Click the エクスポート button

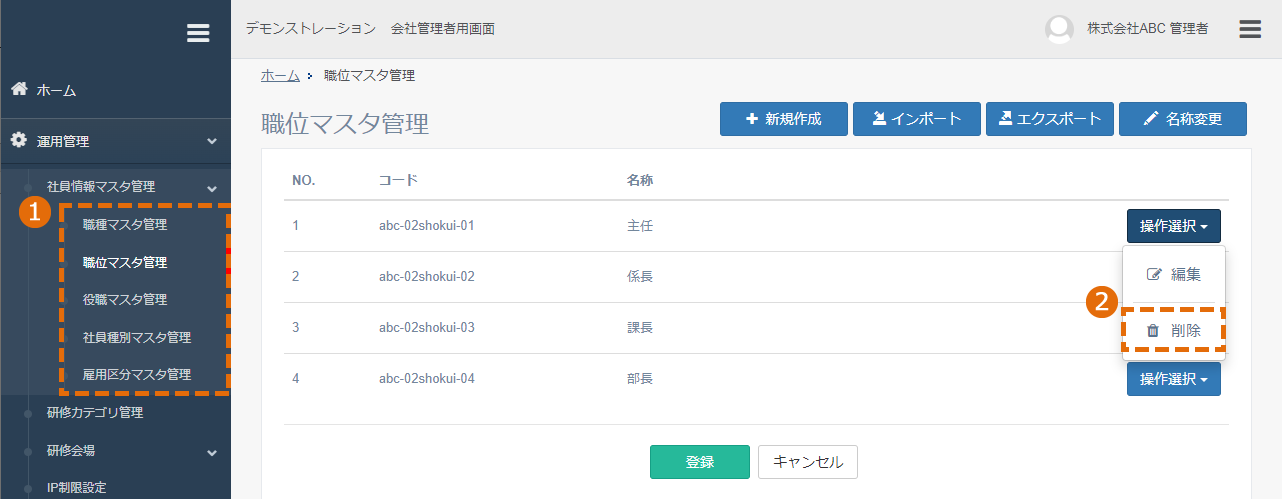(x=1050, y=119)
